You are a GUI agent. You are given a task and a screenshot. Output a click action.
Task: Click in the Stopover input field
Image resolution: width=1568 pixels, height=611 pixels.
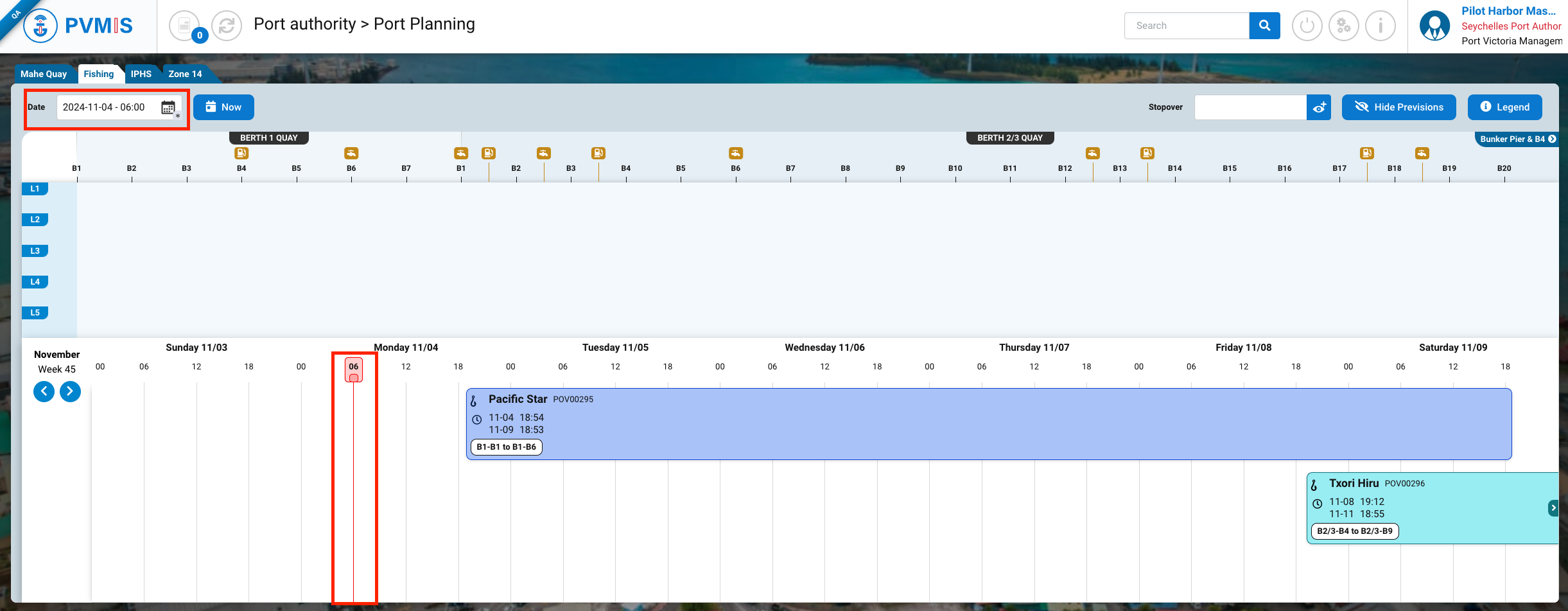tap(1250, 107)
